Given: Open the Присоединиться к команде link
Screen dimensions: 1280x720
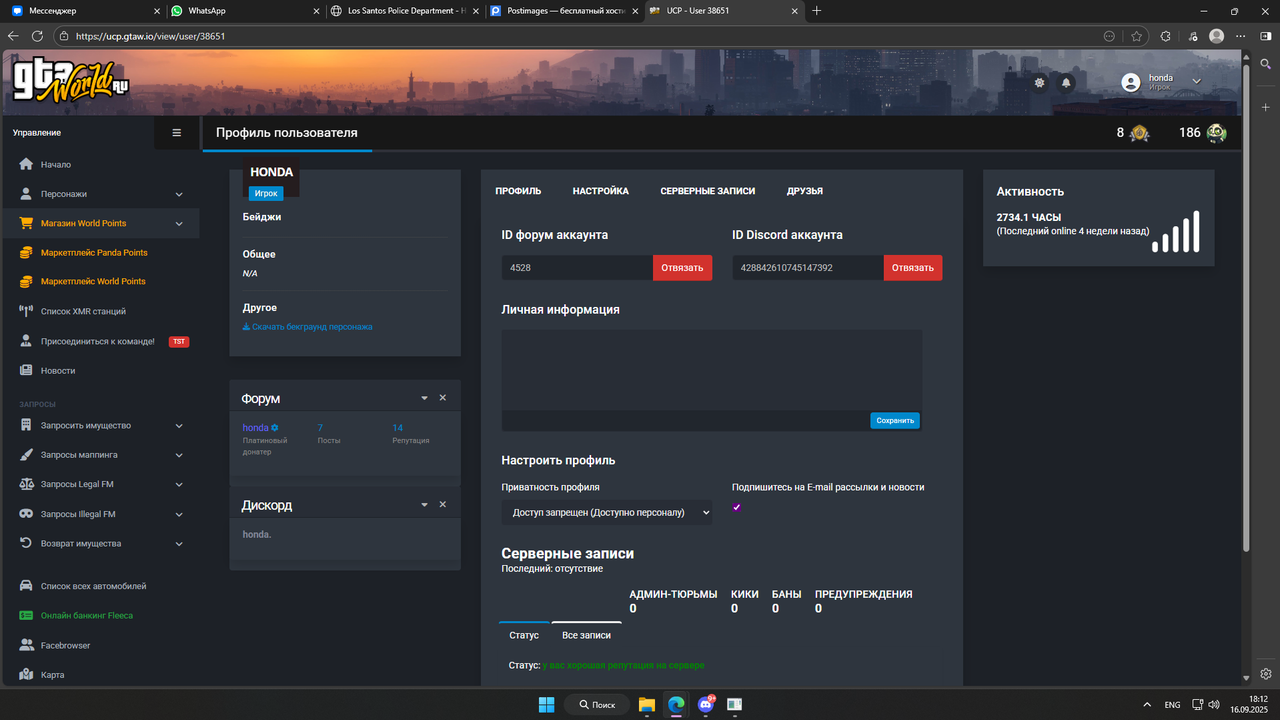Looking at the screenshot, I should click(98, 341).
